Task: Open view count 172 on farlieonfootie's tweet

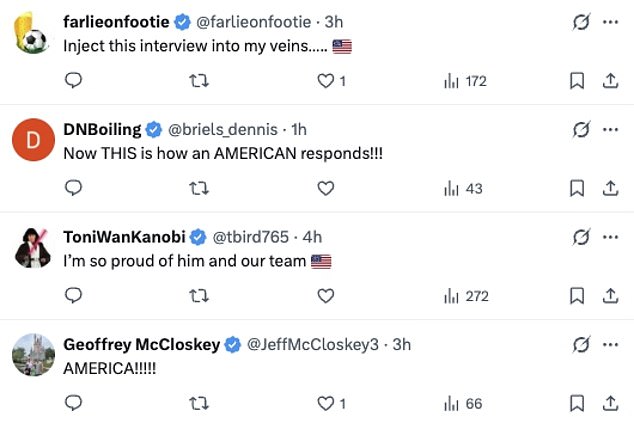Action: [465, 81]
